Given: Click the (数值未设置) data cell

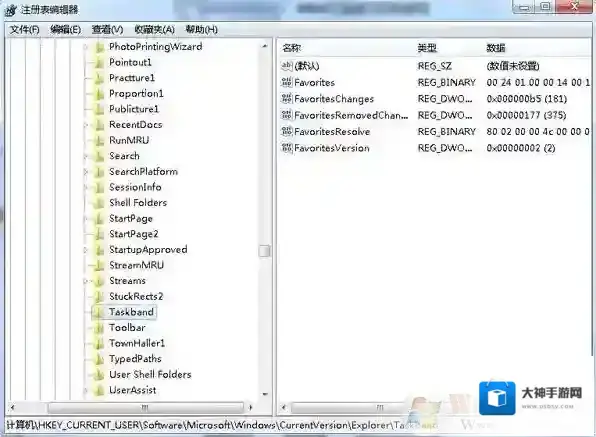Looking at the screenshot, I should pos(513,66).
